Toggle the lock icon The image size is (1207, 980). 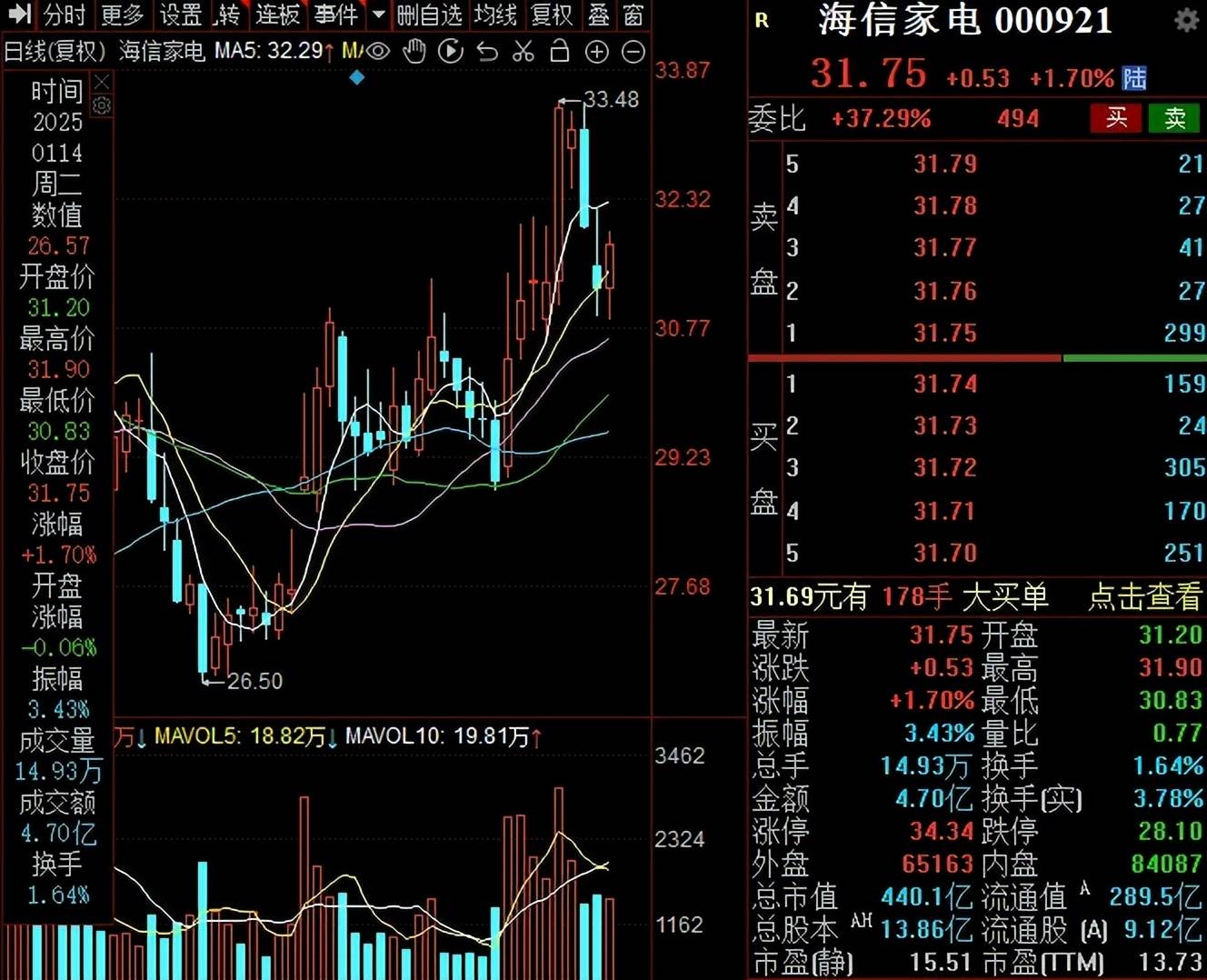tap(560, 52)
